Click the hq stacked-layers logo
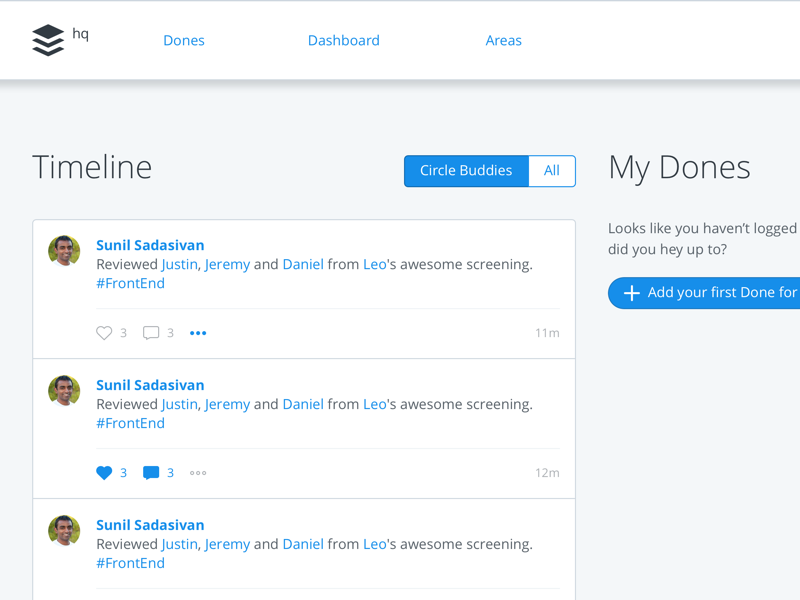The width and height of the screenshot is (800, 600). 47,40
